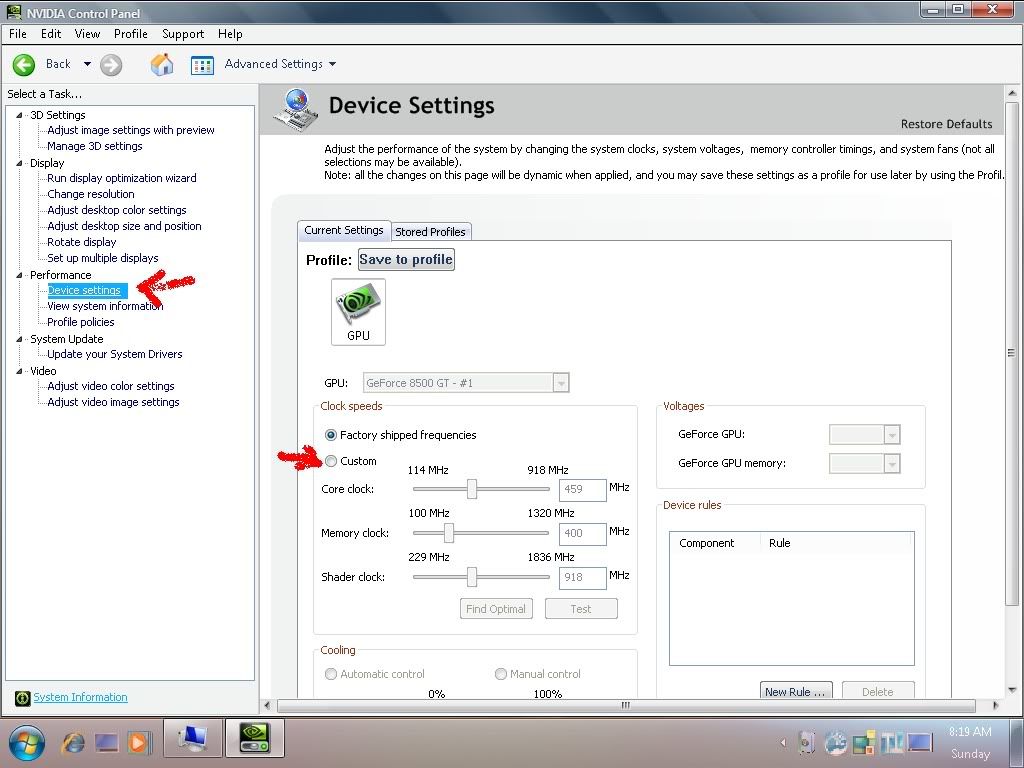The width and height of the screenshot is (1024, 768).
Task: Select the GPU device icon
Action: tap(359, 312)
